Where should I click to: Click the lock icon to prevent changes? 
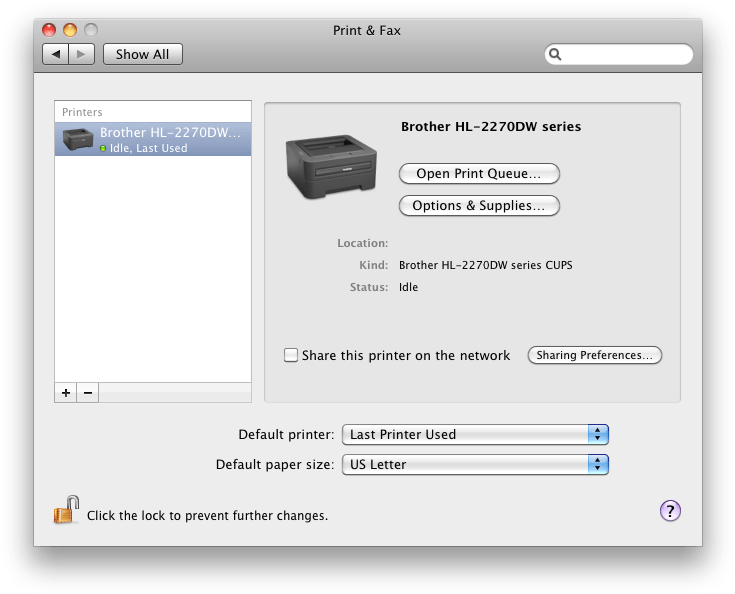(x=65, y=511)
